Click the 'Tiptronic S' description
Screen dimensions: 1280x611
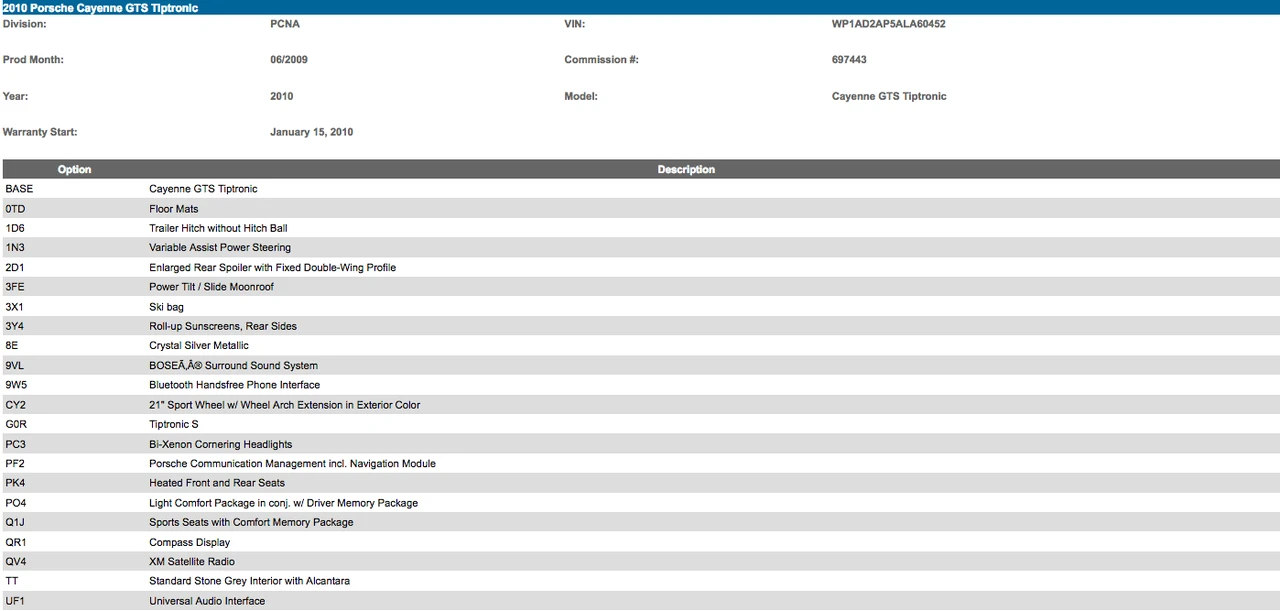click(x=174, y=425)
